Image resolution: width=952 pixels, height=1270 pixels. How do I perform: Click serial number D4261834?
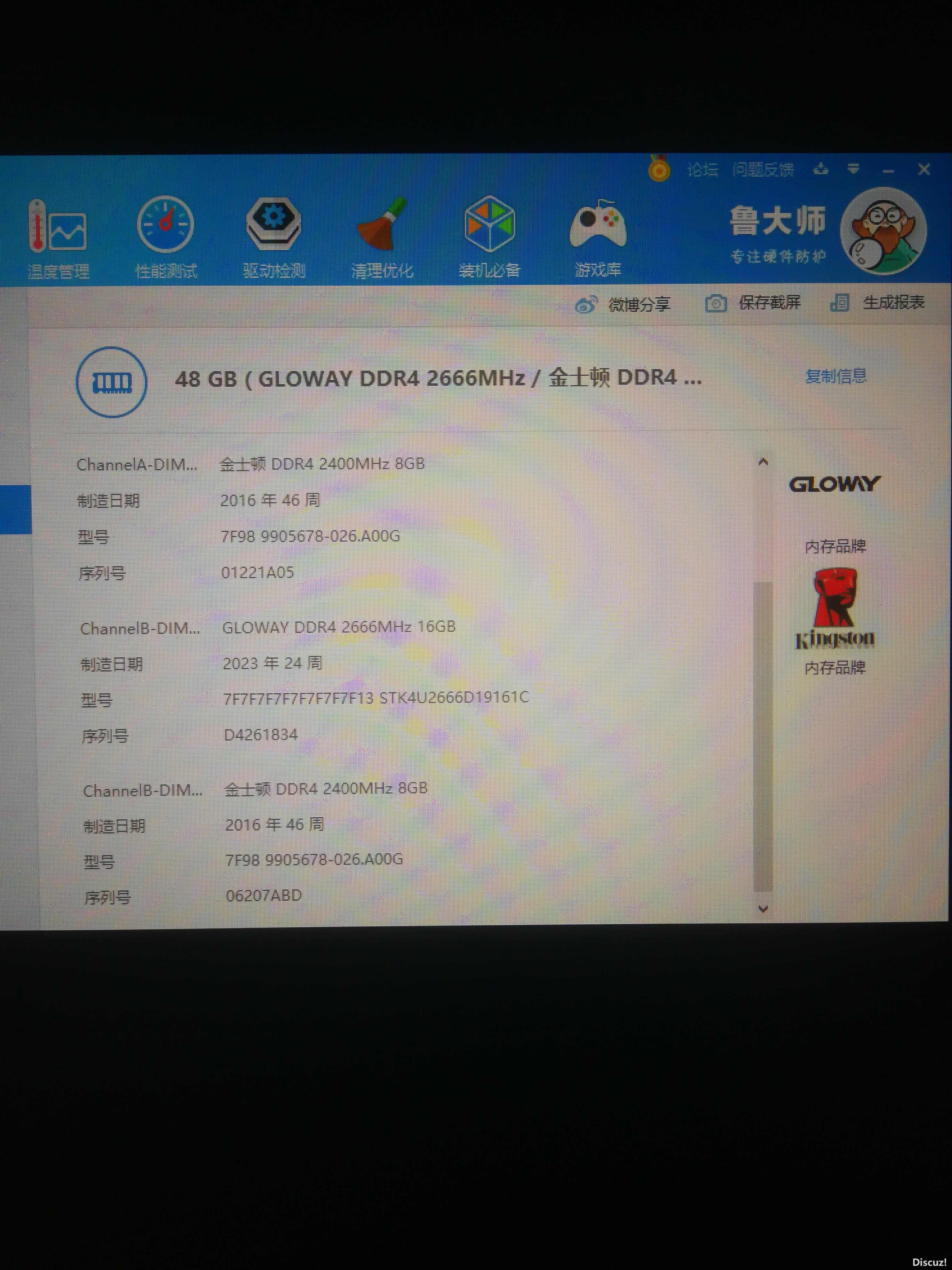tap(260, 735)
